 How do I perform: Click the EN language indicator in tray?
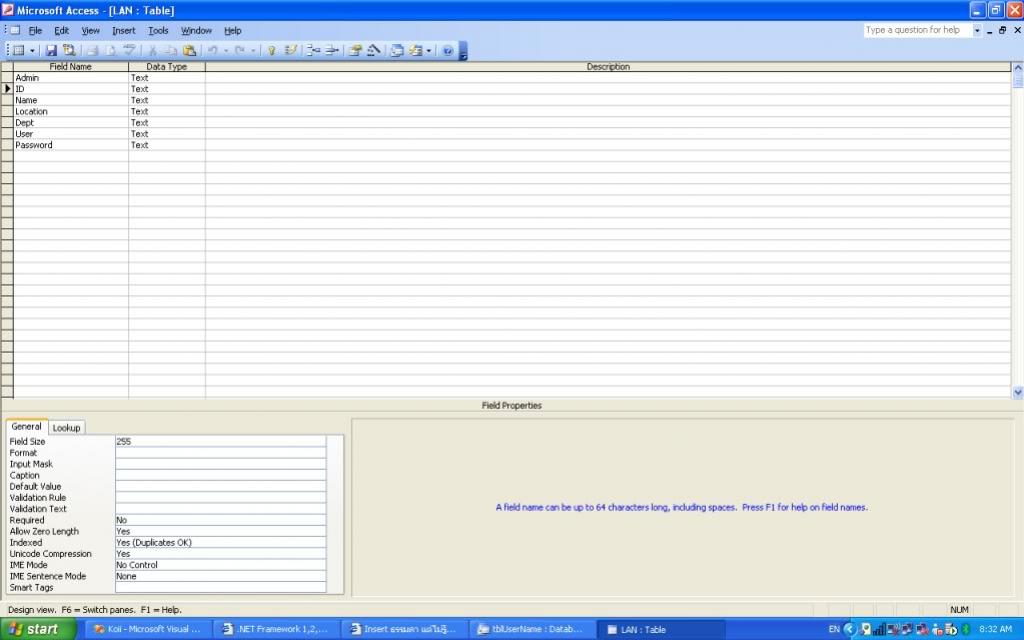[834, 629]
